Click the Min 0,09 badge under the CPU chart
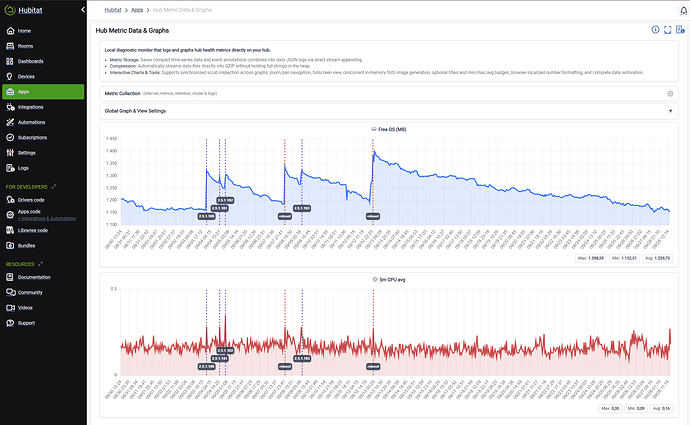The height and width of the screenshot is (425, 690). click(636, 408)
